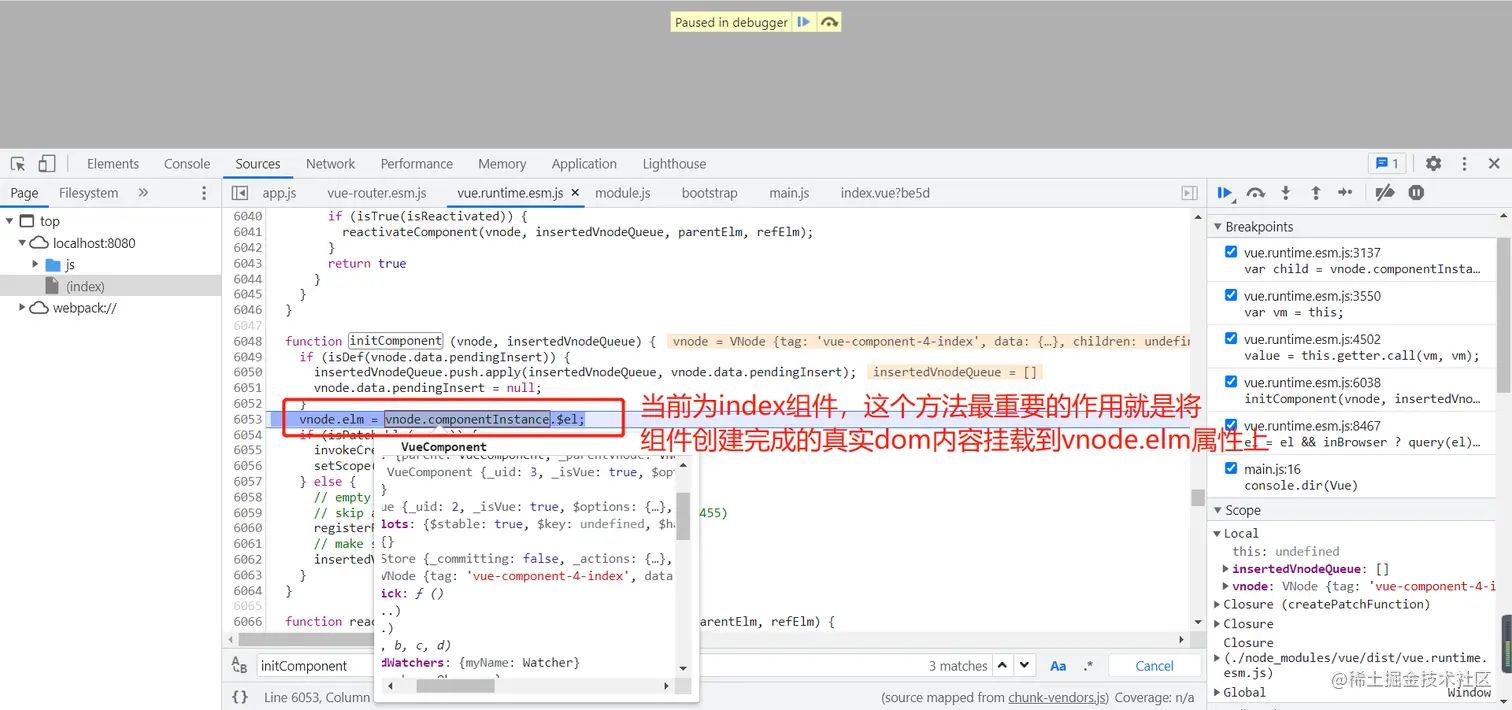Open the Memory panel tab
Screen dimensions: 1512x710
pyautogui.click(x=502, y=164)
